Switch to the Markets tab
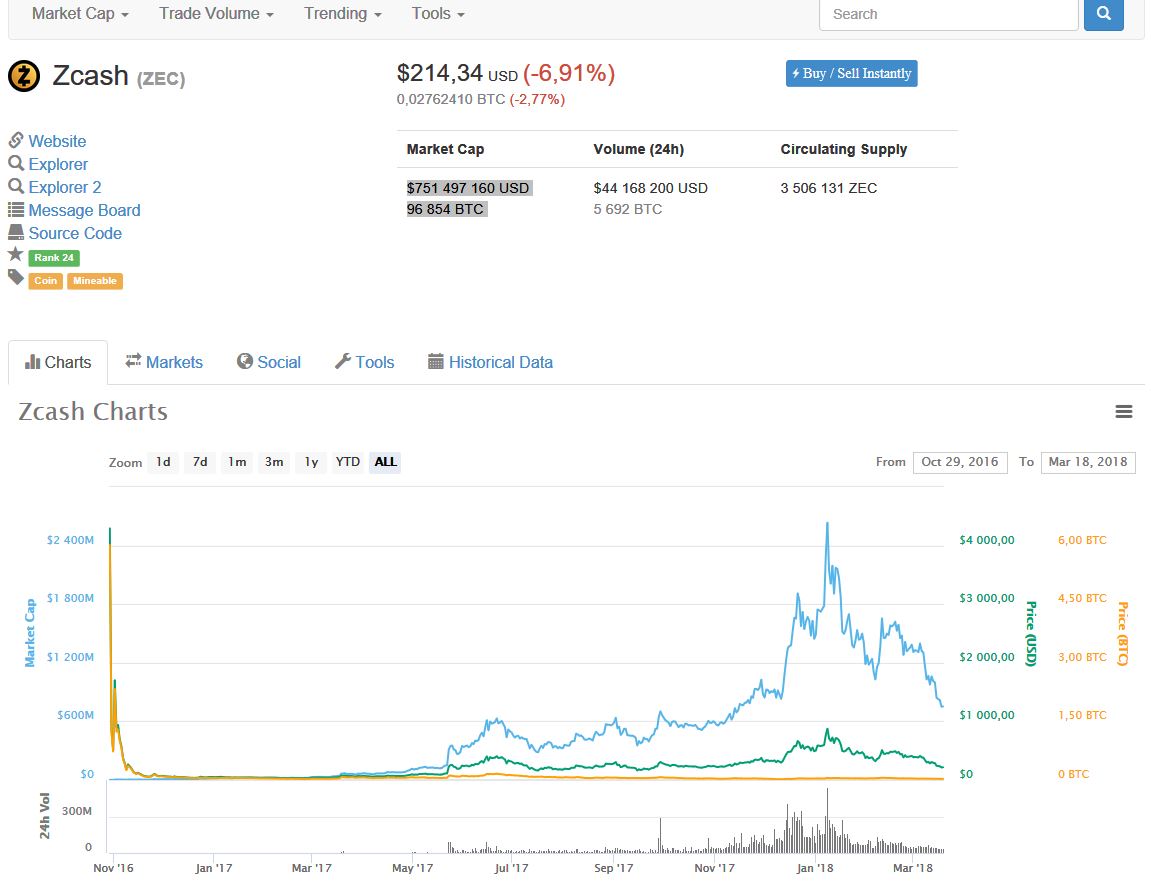This screenshot has height=891, width=1151. click(164, 362)
